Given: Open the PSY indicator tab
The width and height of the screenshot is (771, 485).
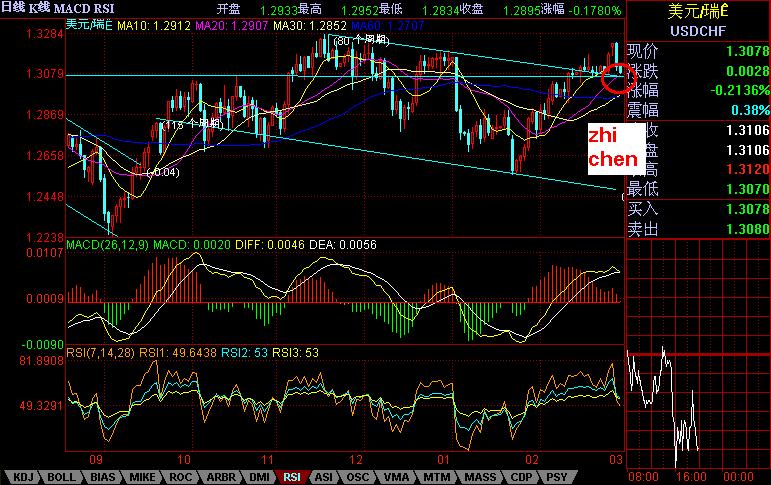Looking at the screenshot, I should [x=557, y=477].
